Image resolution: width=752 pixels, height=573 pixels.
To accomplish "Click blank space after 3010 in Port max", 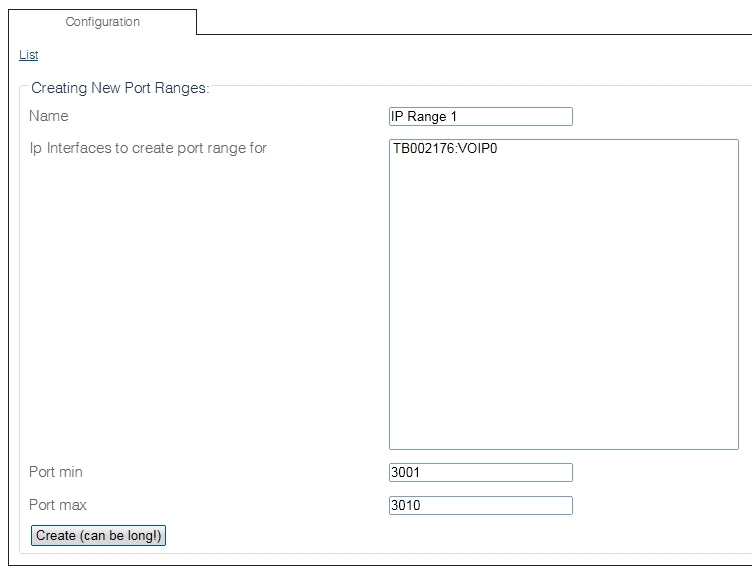I will click(x=510, y=506).
